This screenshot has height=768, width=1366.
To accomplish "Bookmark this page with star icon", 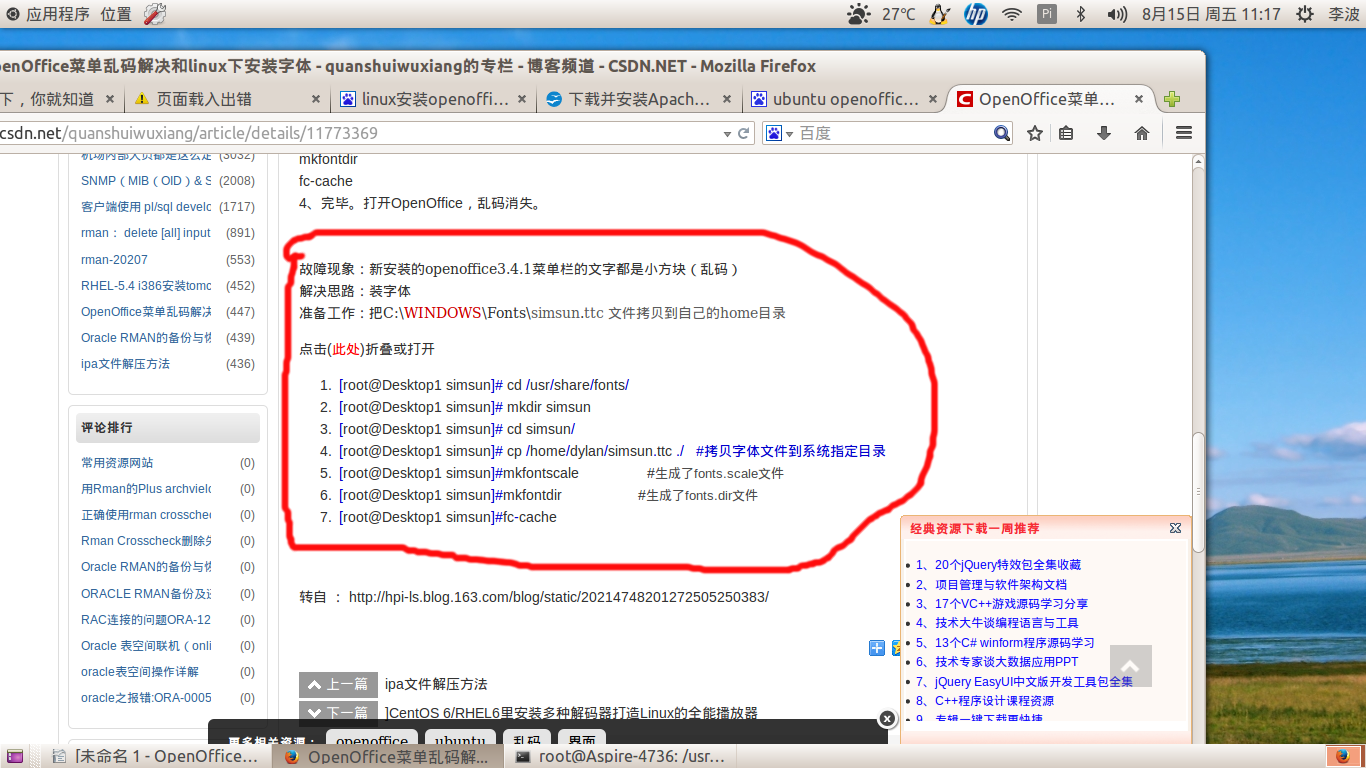I will [x=1035, y=133].
